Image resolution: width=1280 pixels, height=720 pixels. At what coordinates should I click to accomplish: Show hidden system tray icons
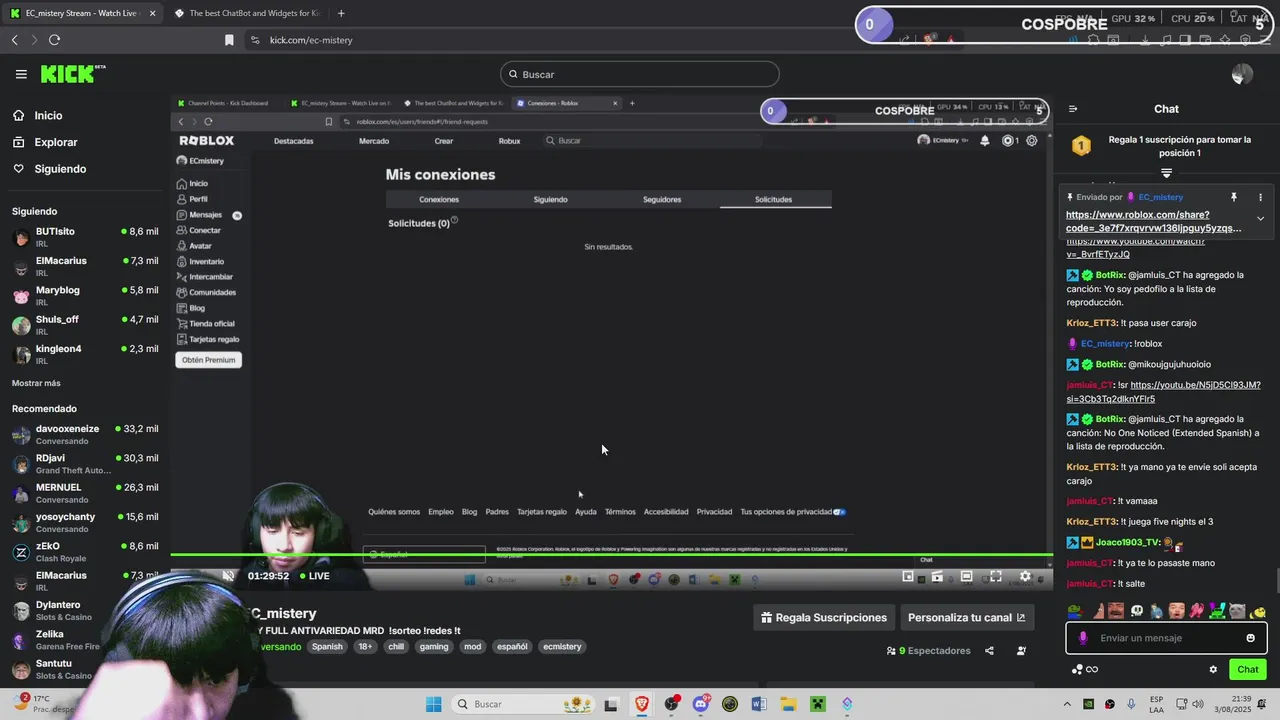click(x=1067, y=704)
